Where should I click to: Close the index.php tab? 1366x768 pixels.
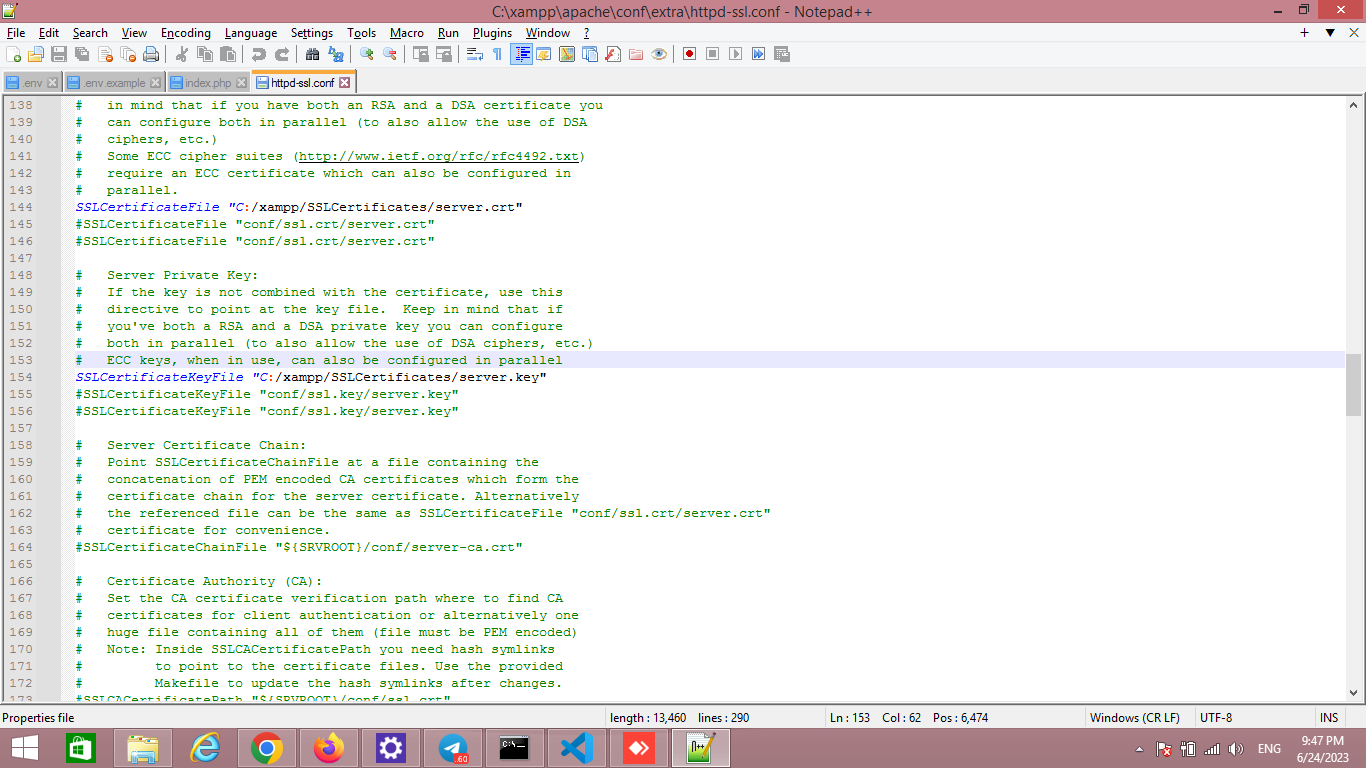point(240,83)
